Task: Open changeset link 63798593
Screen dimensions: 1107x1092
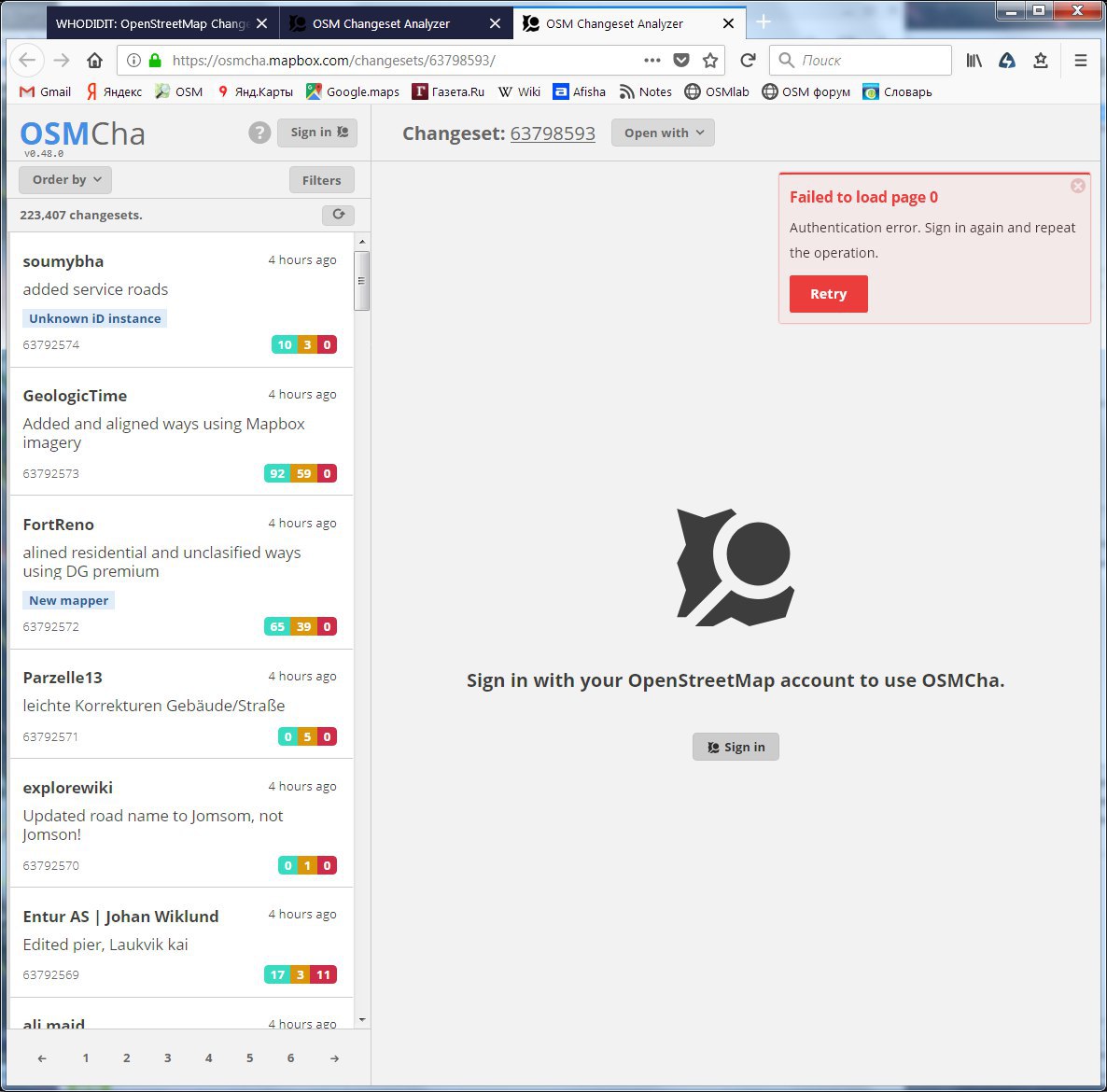Action: click(x=553, y=133)
